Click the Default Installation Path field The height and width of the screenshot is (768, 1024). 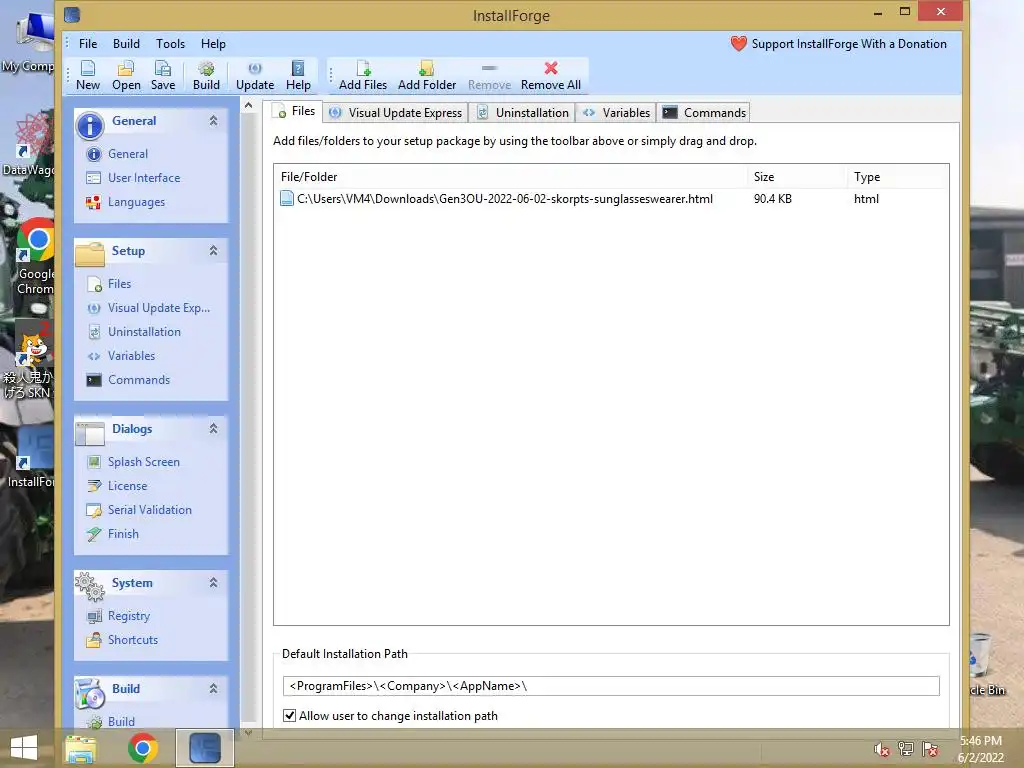[x=611, y=686]
